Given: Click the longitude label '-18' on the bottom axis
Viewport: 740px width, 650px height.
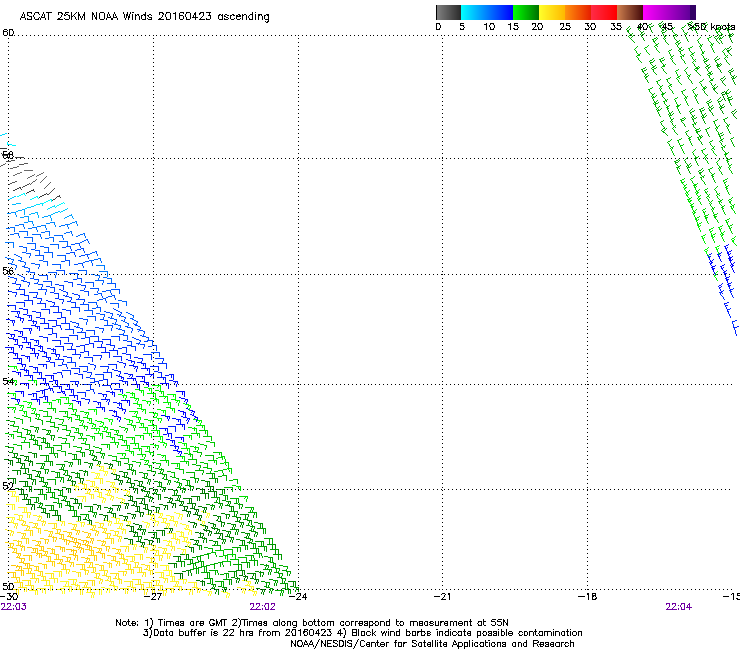Looking at the screenshot, I should pyautogui.click(x=588, y=597).
